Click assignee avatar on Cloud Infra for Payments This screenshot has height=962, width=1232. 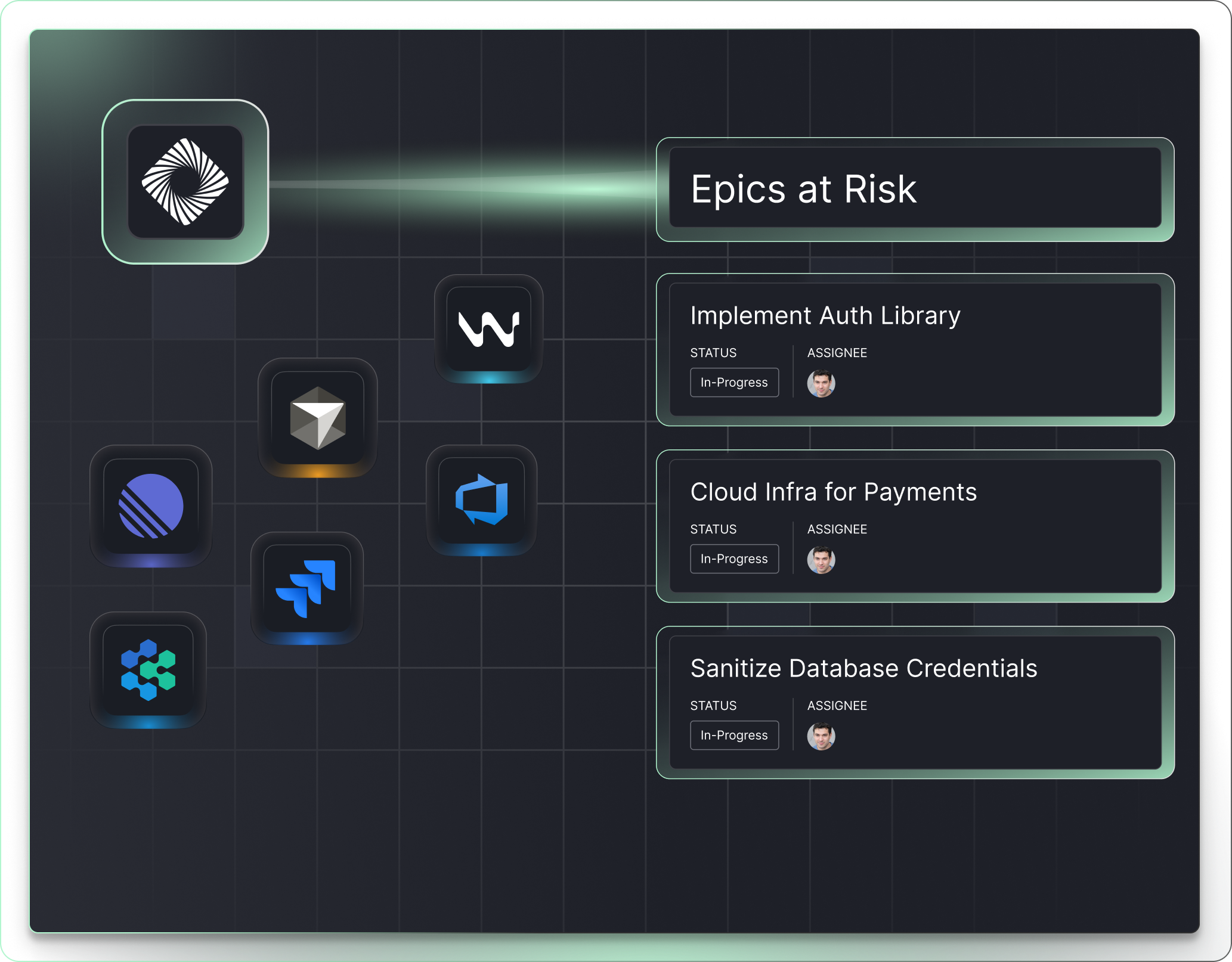[x=821, y=560]
